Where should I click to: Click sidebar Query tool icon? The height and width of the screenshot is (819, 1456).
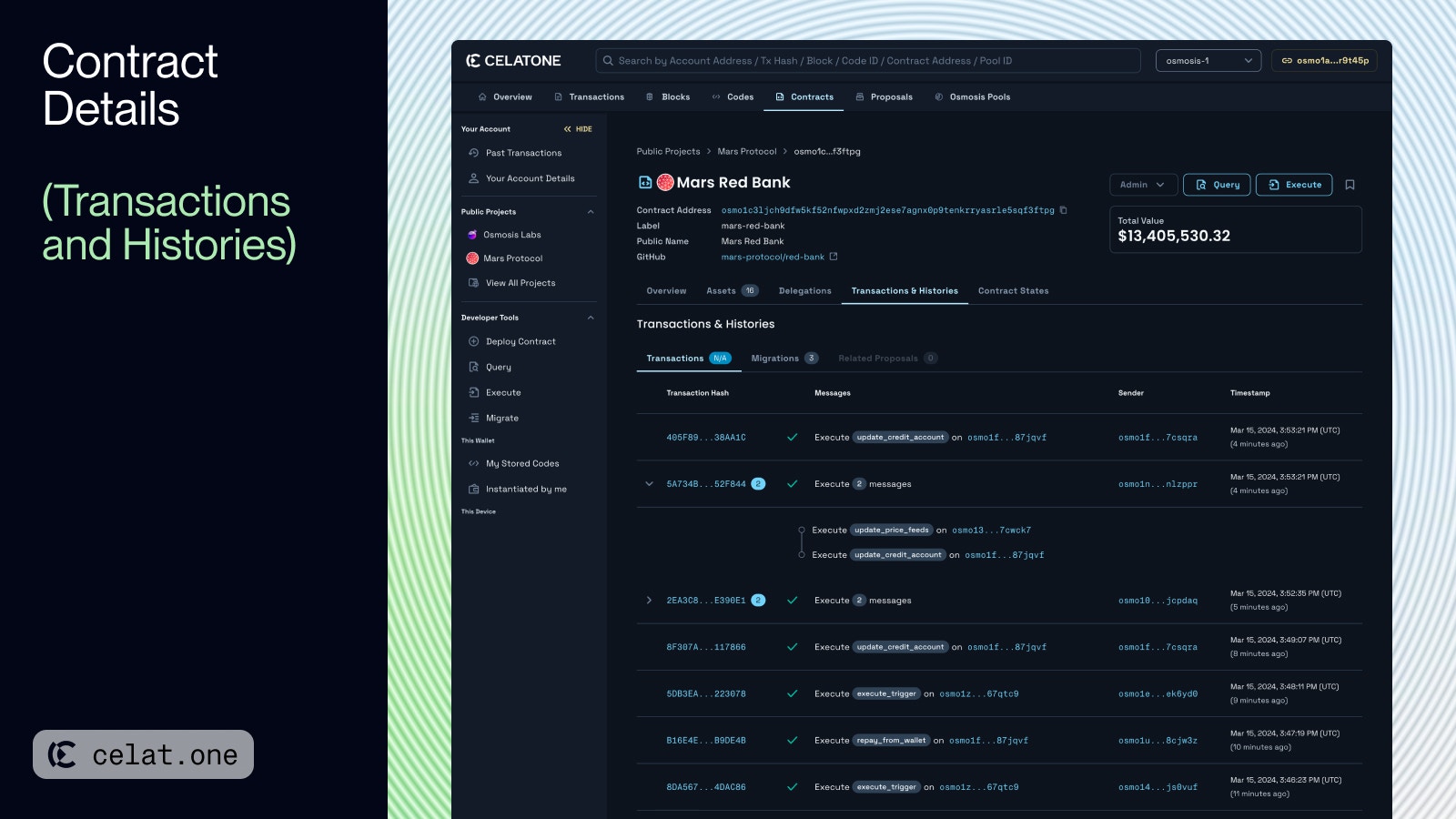coord(473,367)
